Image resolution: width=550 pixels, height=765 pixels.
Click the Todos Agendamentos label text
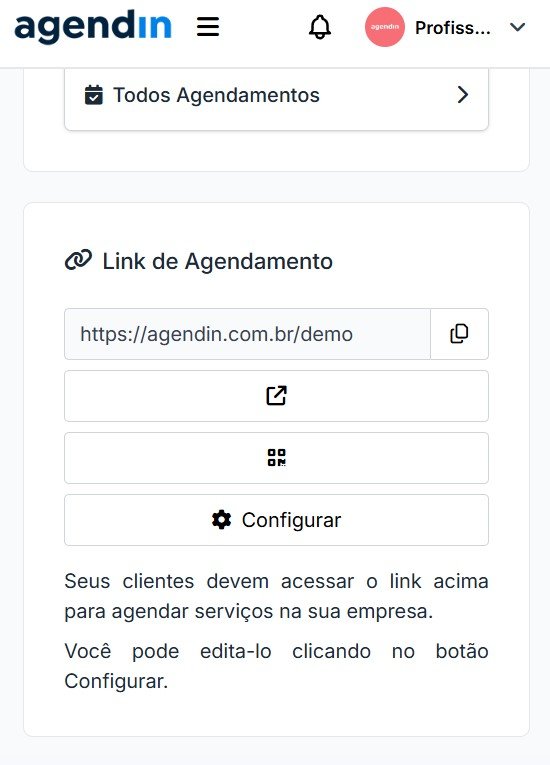[x=216, y=95]
